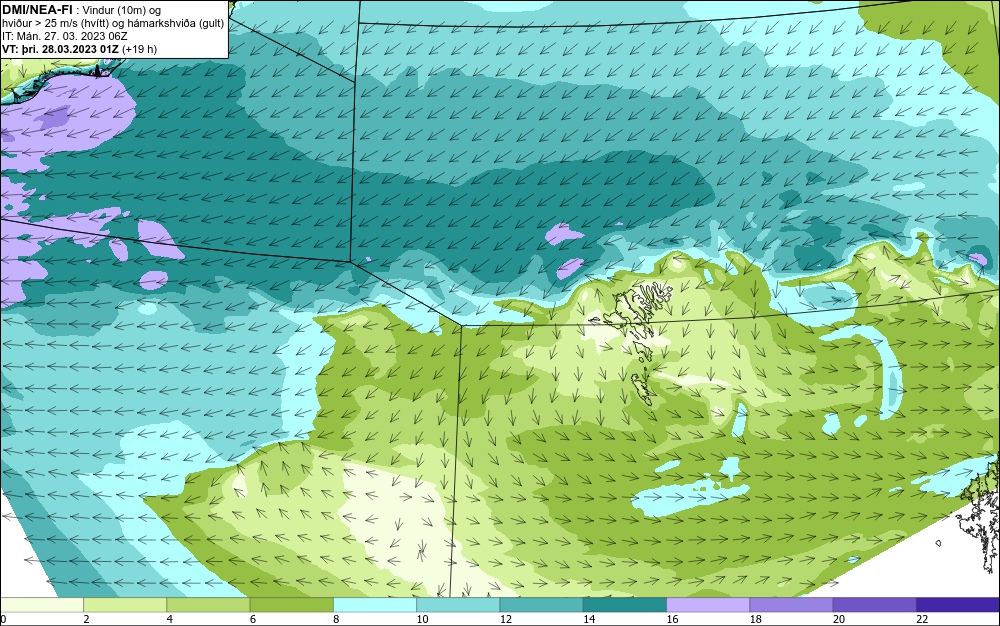Click the '(+19 h)' forecast offset text
1000x626 pixels.
140,49
